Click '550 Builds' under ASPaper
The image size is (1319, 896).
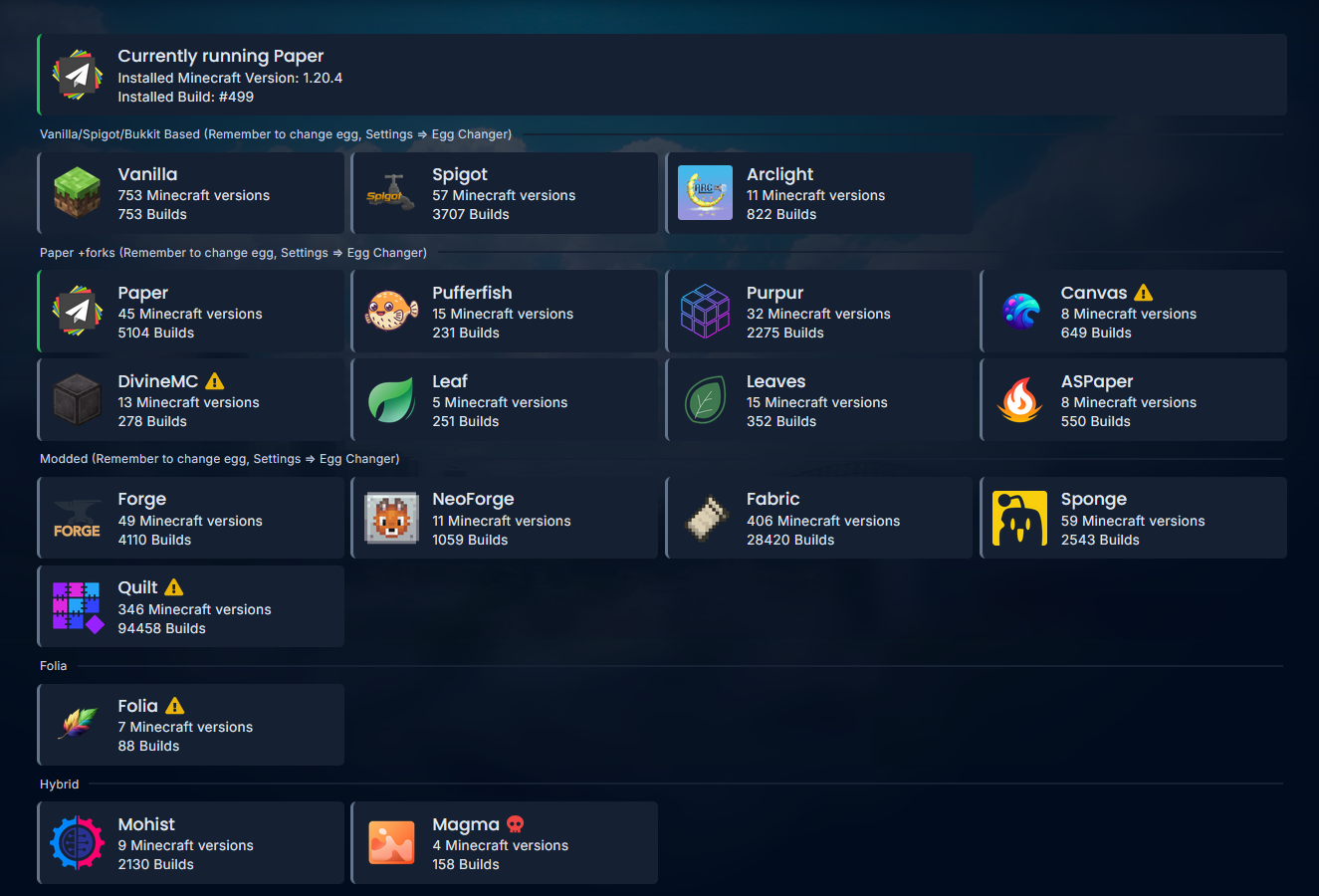(x=1096, y=421)
